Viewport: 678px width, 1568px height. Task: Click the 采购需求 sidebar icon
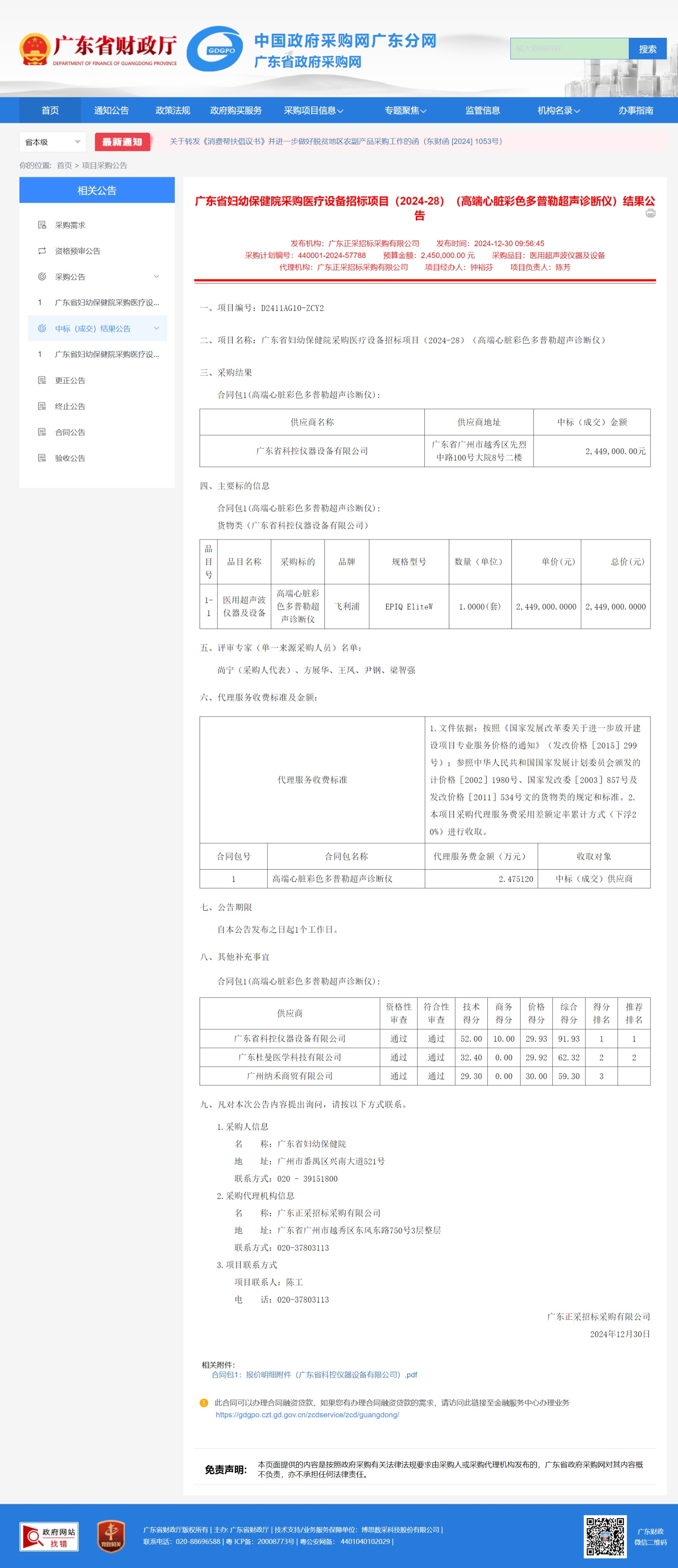42,225
